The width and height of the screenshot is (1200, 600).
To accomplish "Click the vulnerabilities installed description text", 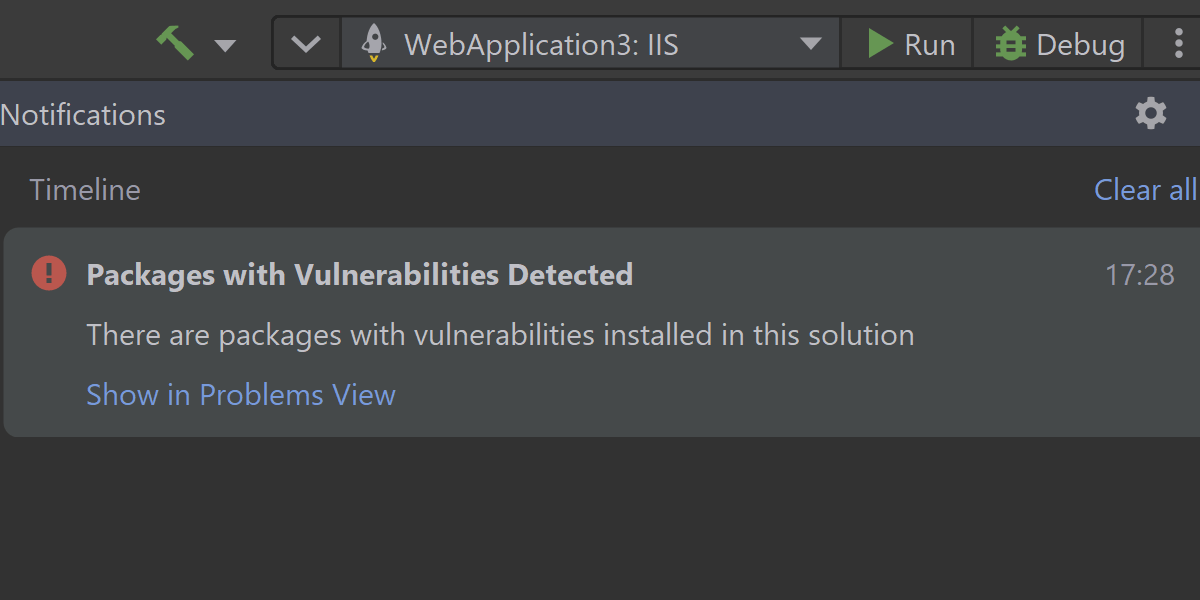I will coord(500,335).
